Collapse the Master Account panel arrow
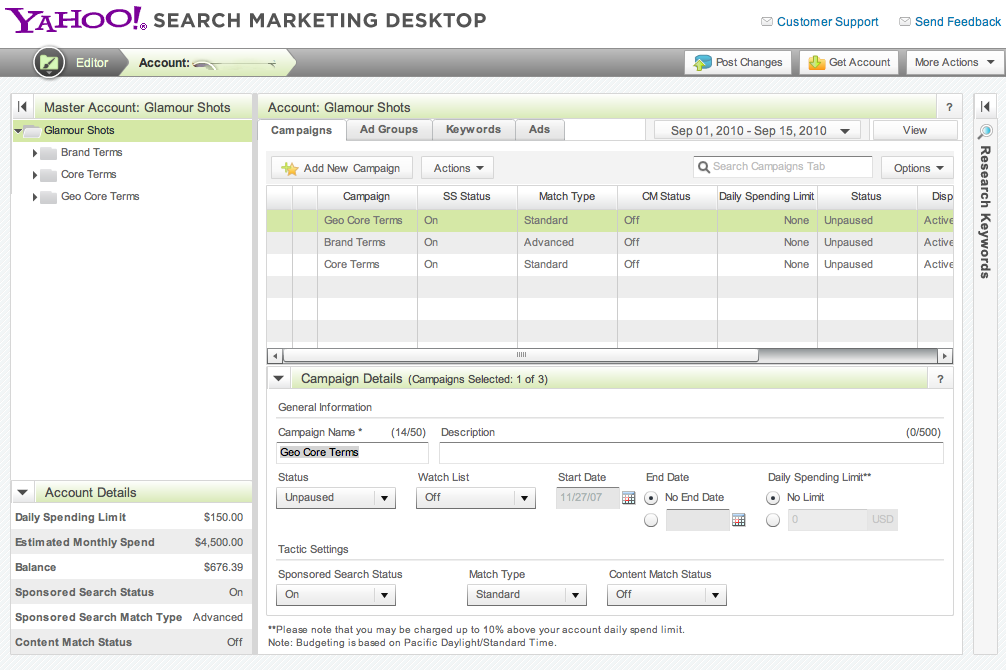 point(22,107)
